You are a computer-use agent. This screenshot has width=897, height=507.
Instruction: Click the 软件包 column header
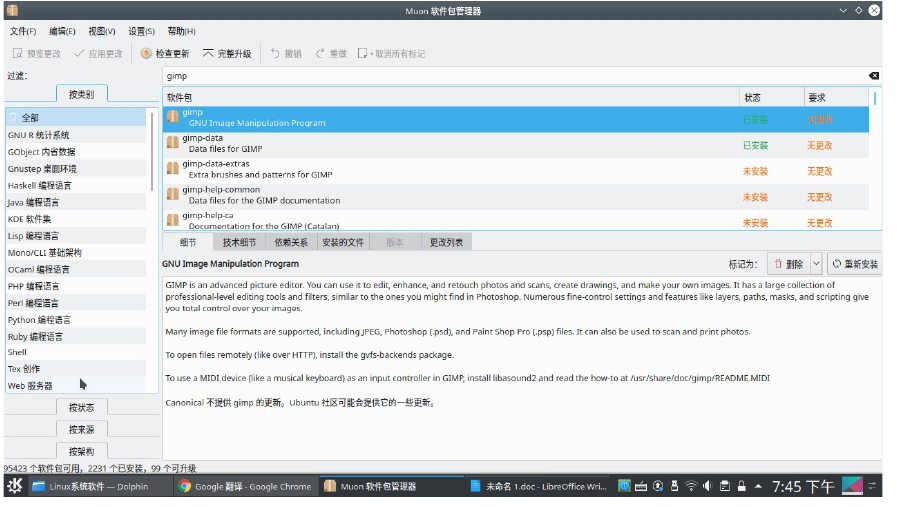(x=451, y=98)
